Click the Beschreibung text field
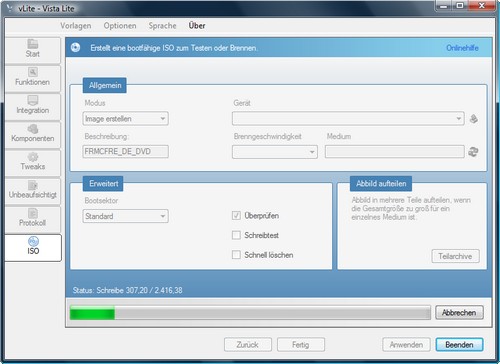Screen dimensions: 500x364 click(125, 152)
